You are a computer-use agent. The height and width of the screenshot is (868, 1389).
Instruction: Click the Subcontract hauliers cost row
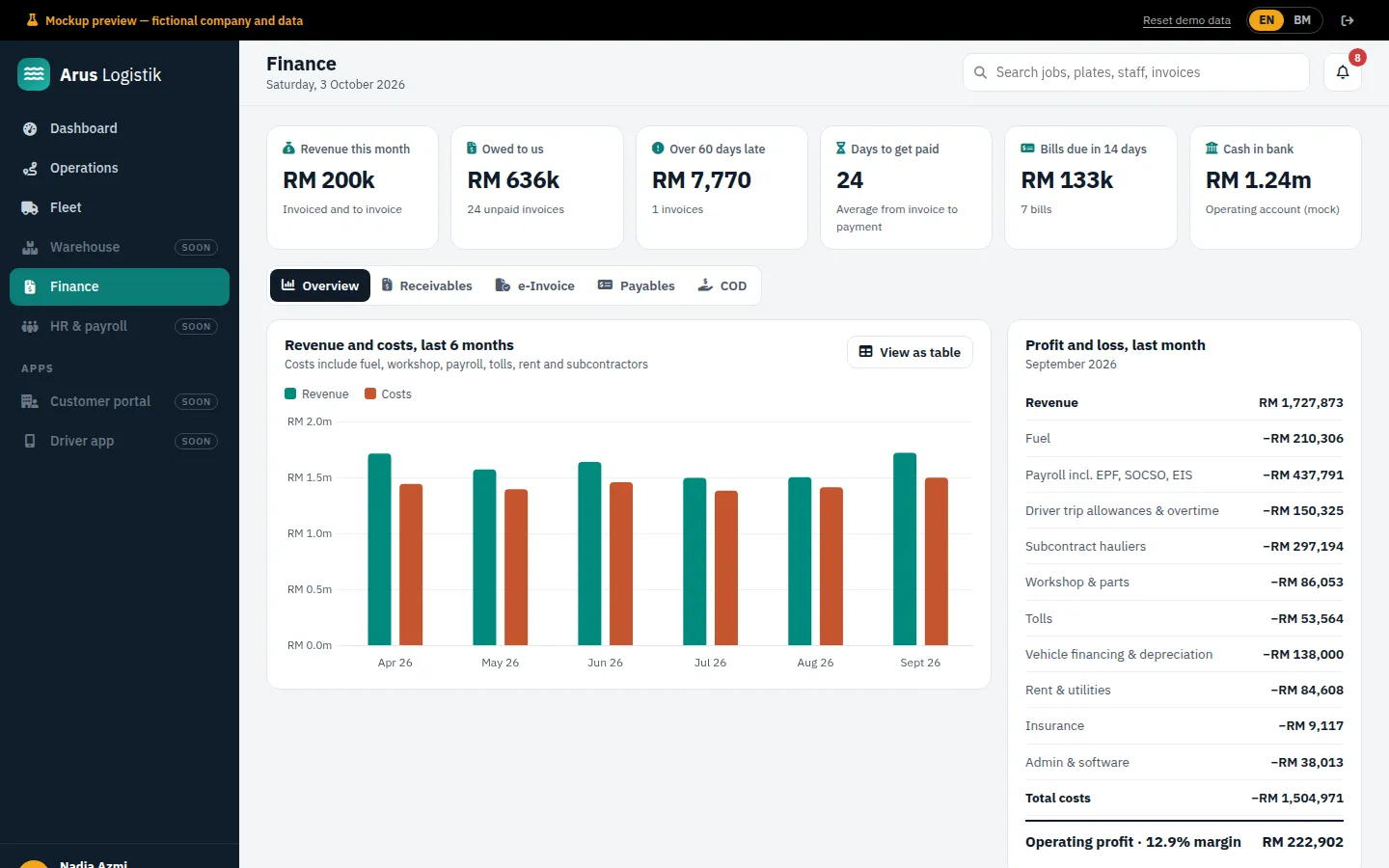[x=1184, y=547]
